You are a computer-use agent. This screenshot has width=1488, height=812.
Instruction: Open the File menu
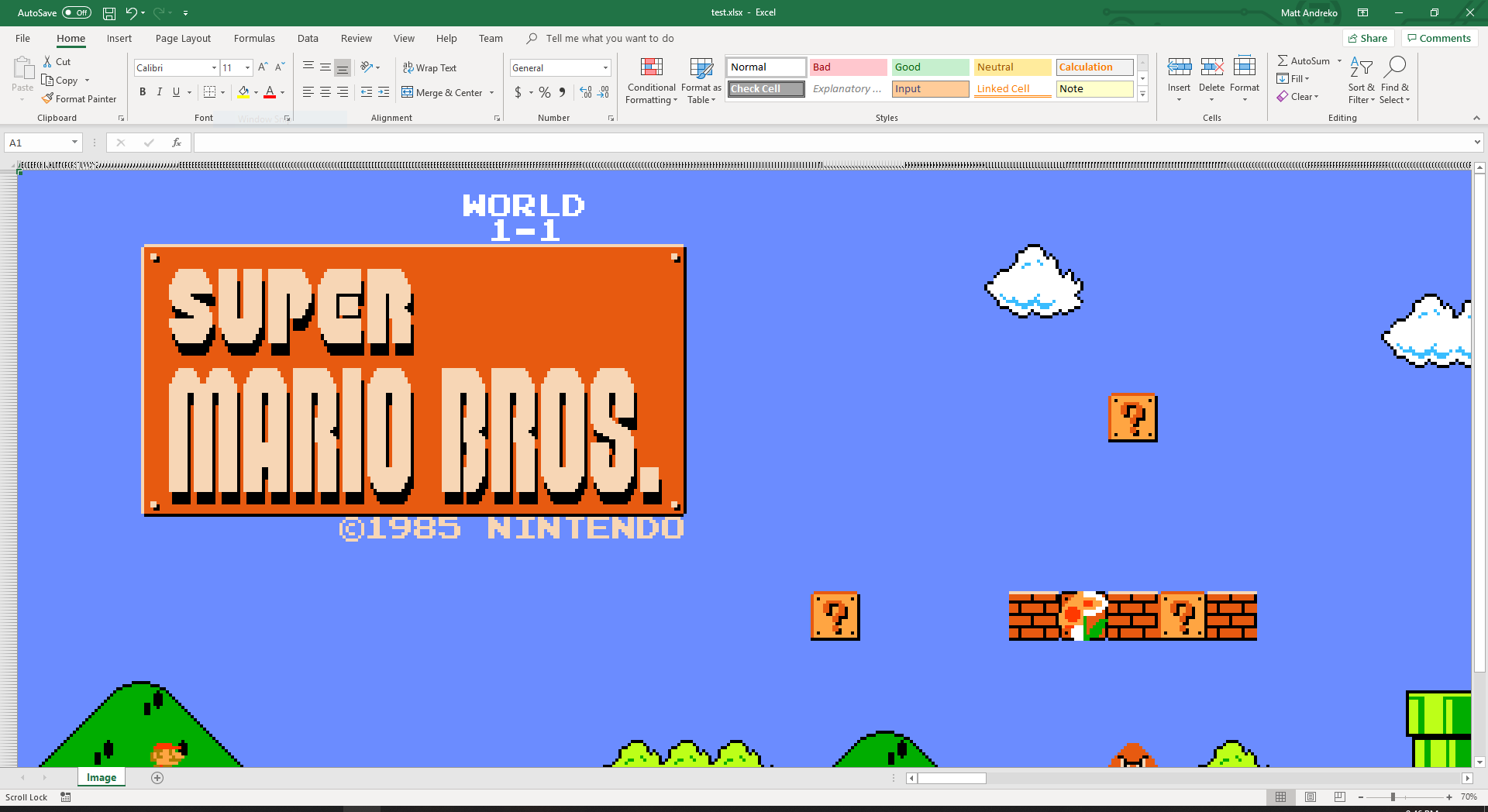tap(23, 38)
